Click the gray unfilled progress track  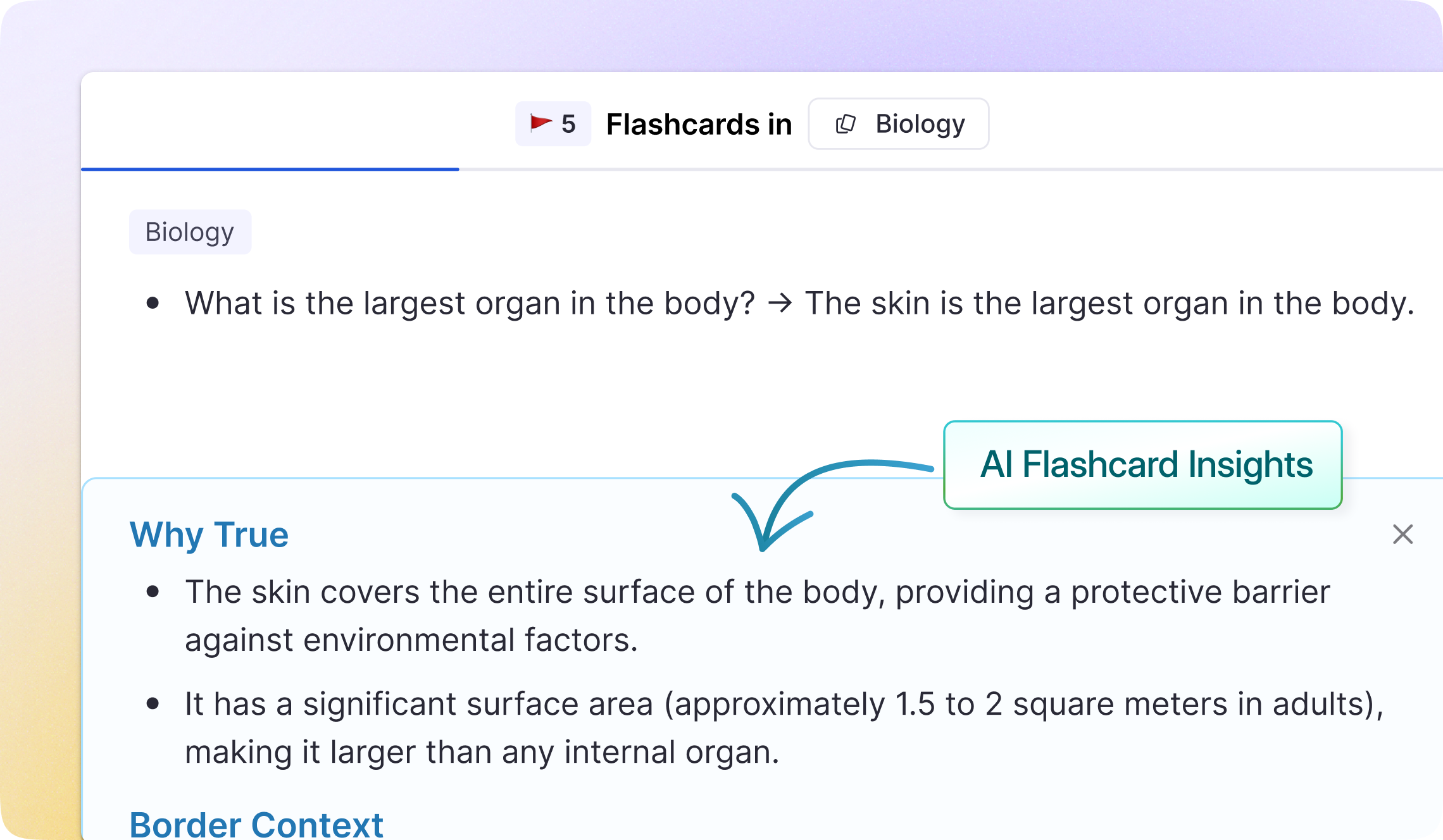click(949, 169)
